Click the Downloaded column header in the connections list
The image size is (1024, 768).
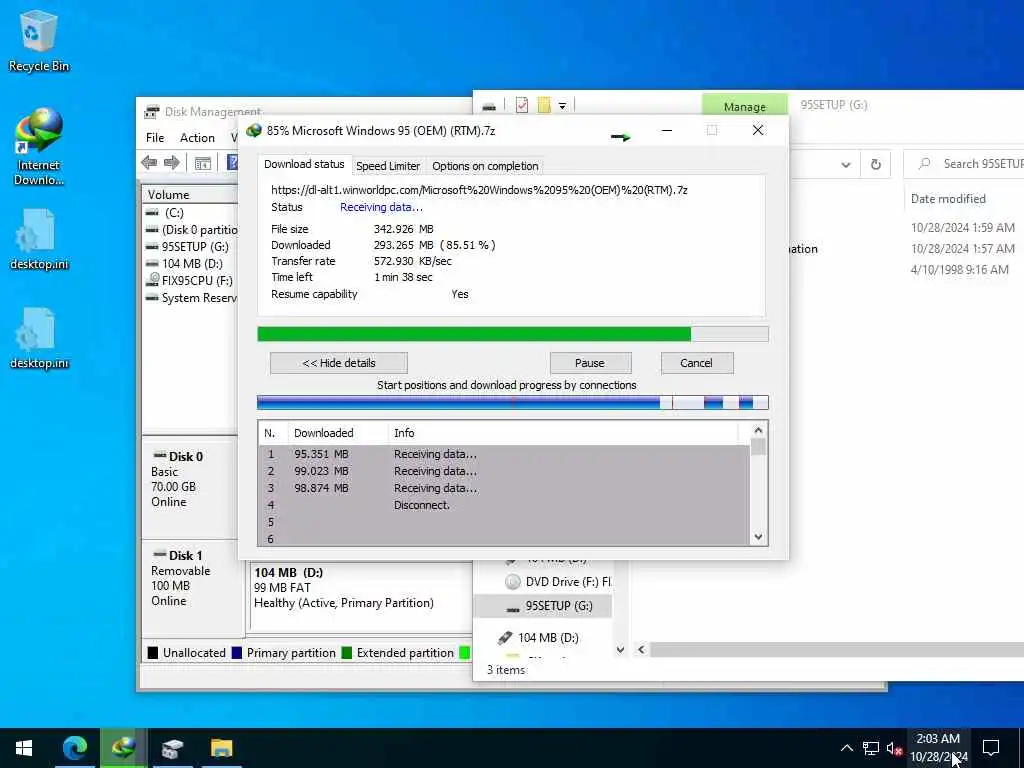click(338, 433)
